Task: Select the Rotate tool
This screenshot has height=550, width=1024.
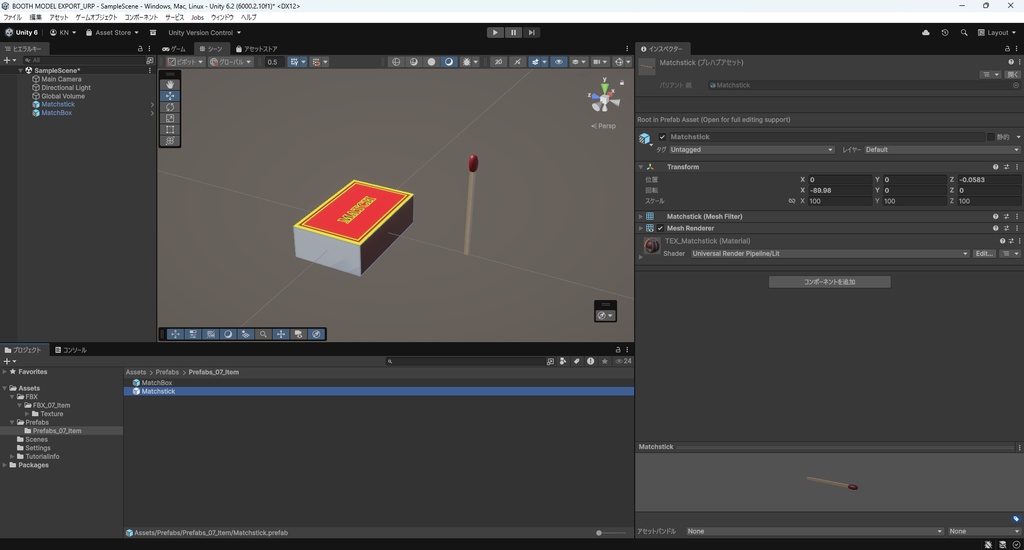Action: pyautogui.click(x=170, y=107)
